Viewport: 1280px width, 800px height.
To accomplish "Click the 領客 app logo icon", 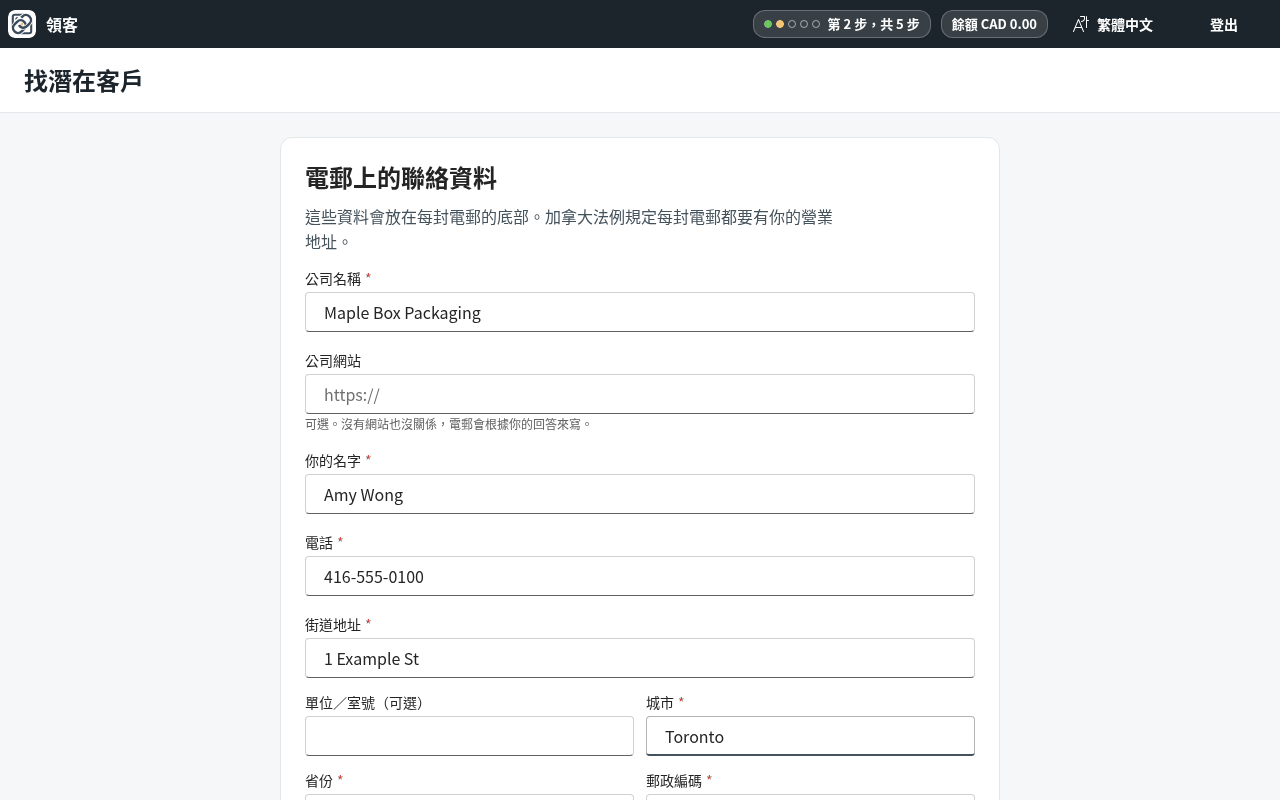I will pos(22,24).
